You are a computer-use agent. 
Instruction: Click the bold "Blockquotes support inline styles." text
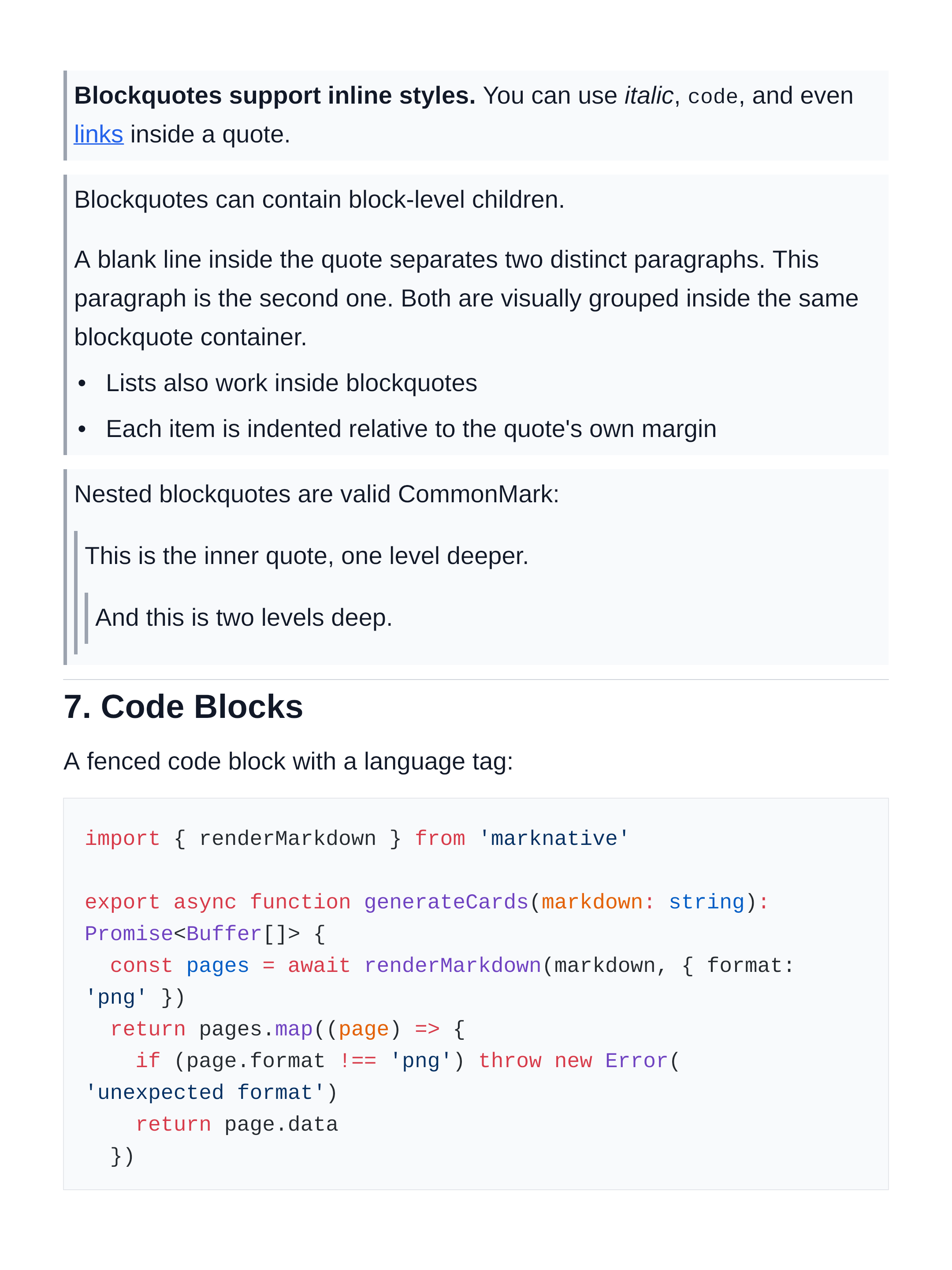click(x=274, y=96)
